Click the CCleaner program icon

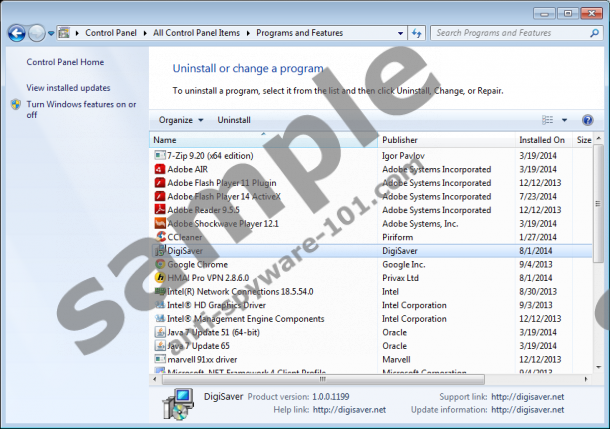(x=160, y=237)
